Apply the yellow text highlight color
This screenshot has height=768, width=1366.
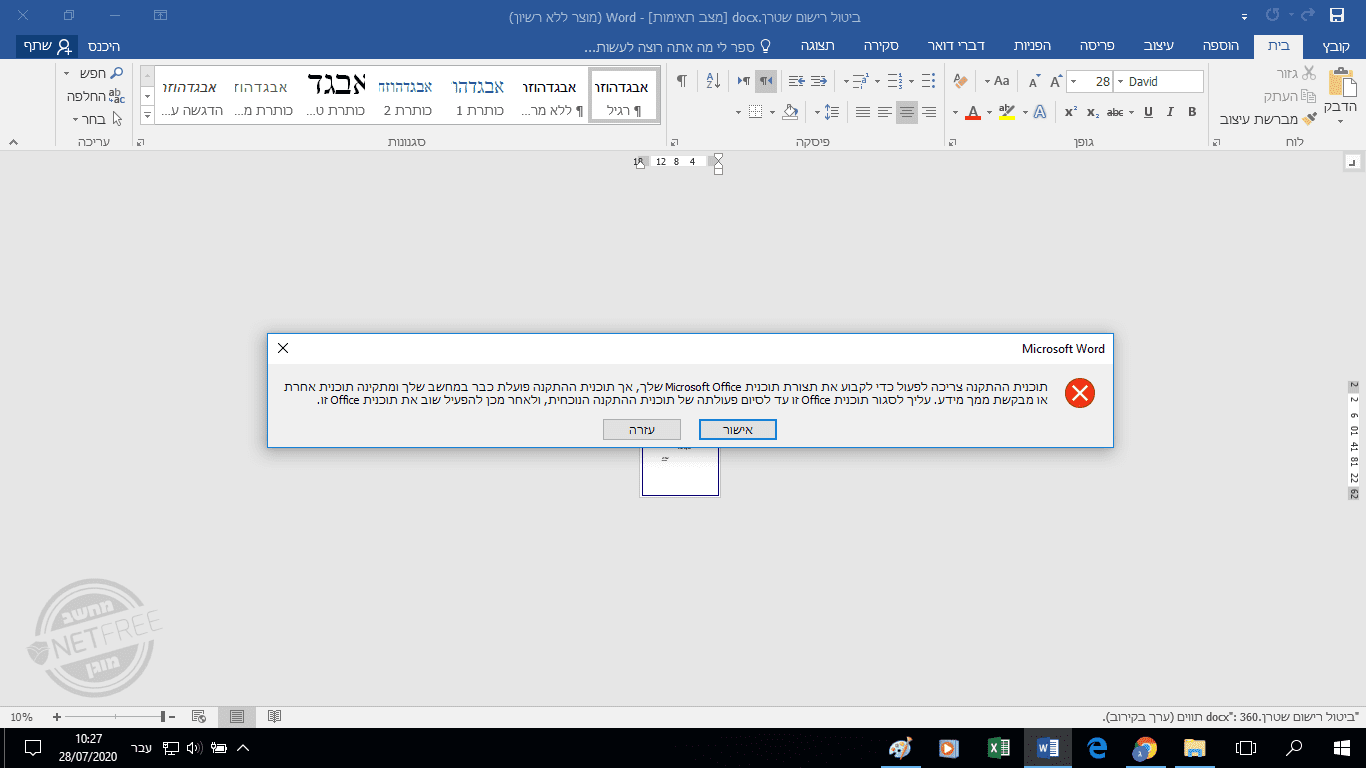point(1006,112)
